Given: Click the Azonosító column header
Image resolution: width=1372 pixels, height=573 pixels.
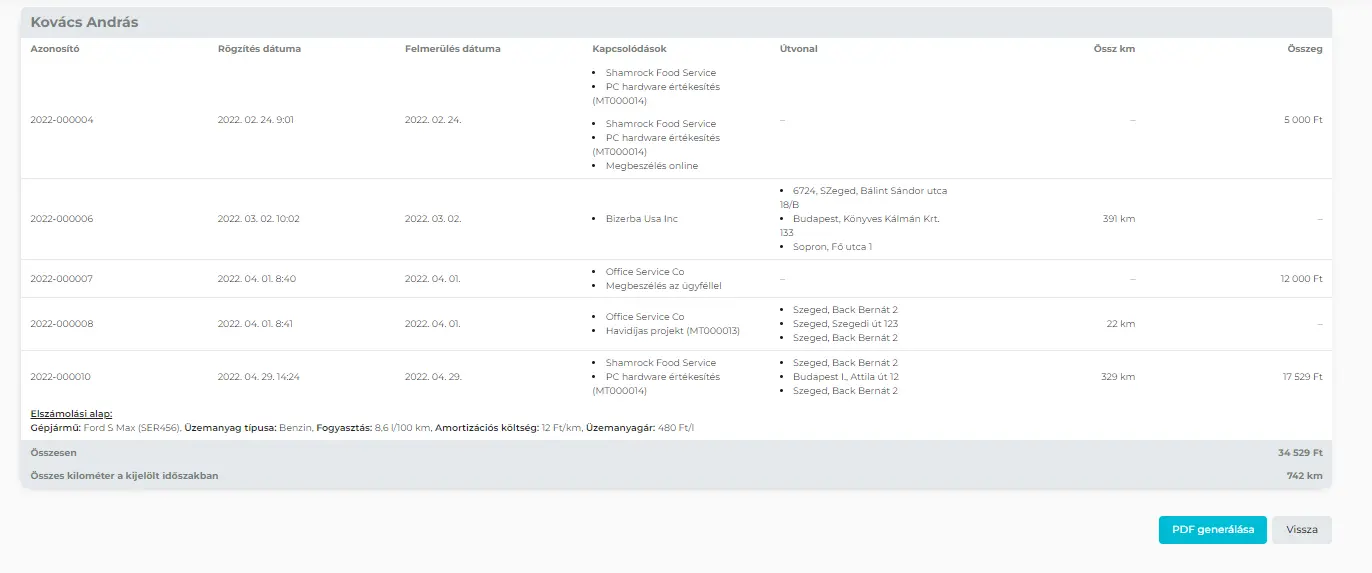Looking at the screenshot, I should (55, 49).
